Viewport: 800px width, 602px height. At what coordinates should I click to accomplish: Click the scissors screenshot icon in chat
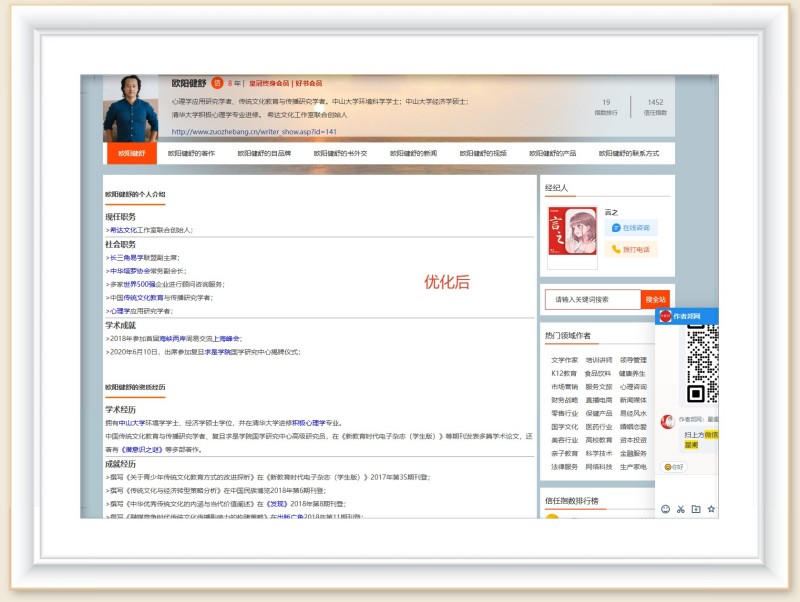click(680, 509)
